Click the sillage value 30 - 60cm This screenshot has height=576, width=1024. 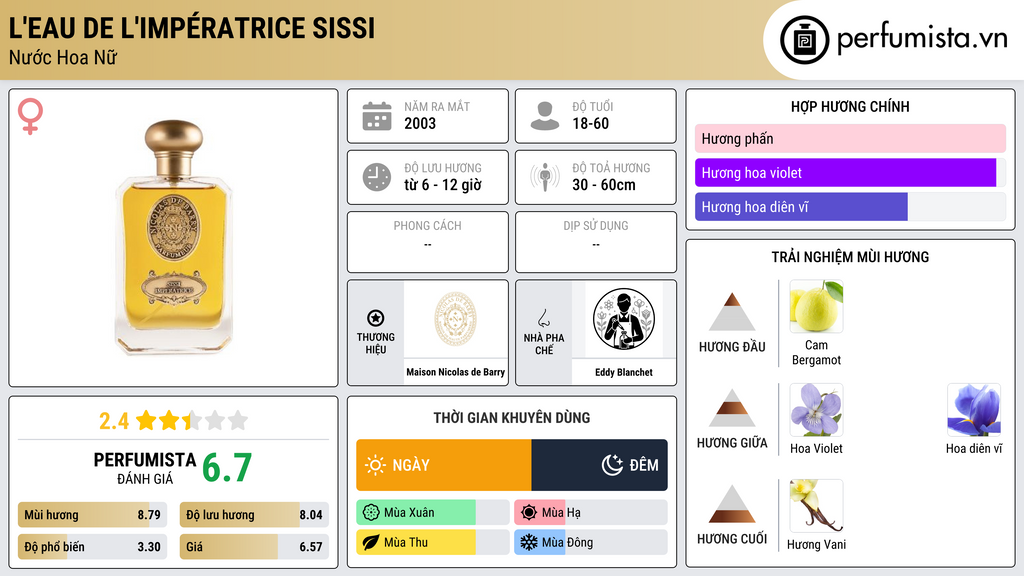604,185
